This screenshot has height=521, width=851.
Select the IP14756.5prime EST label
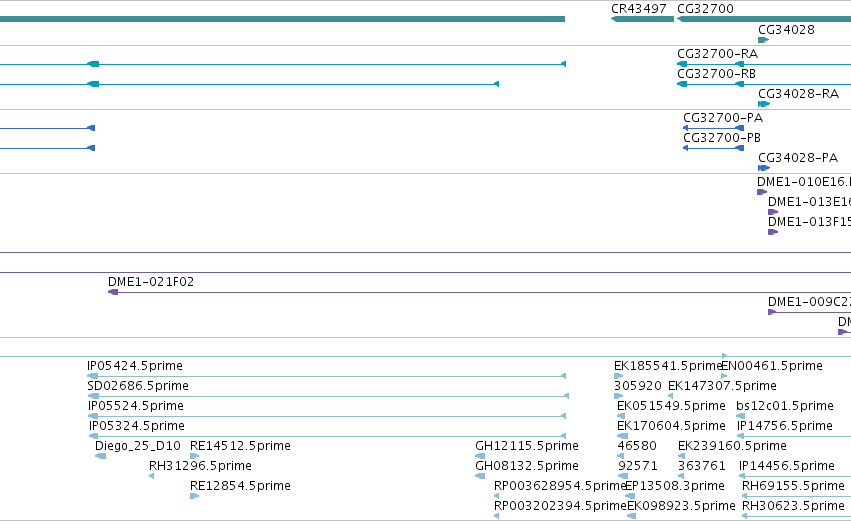(784, 427)
